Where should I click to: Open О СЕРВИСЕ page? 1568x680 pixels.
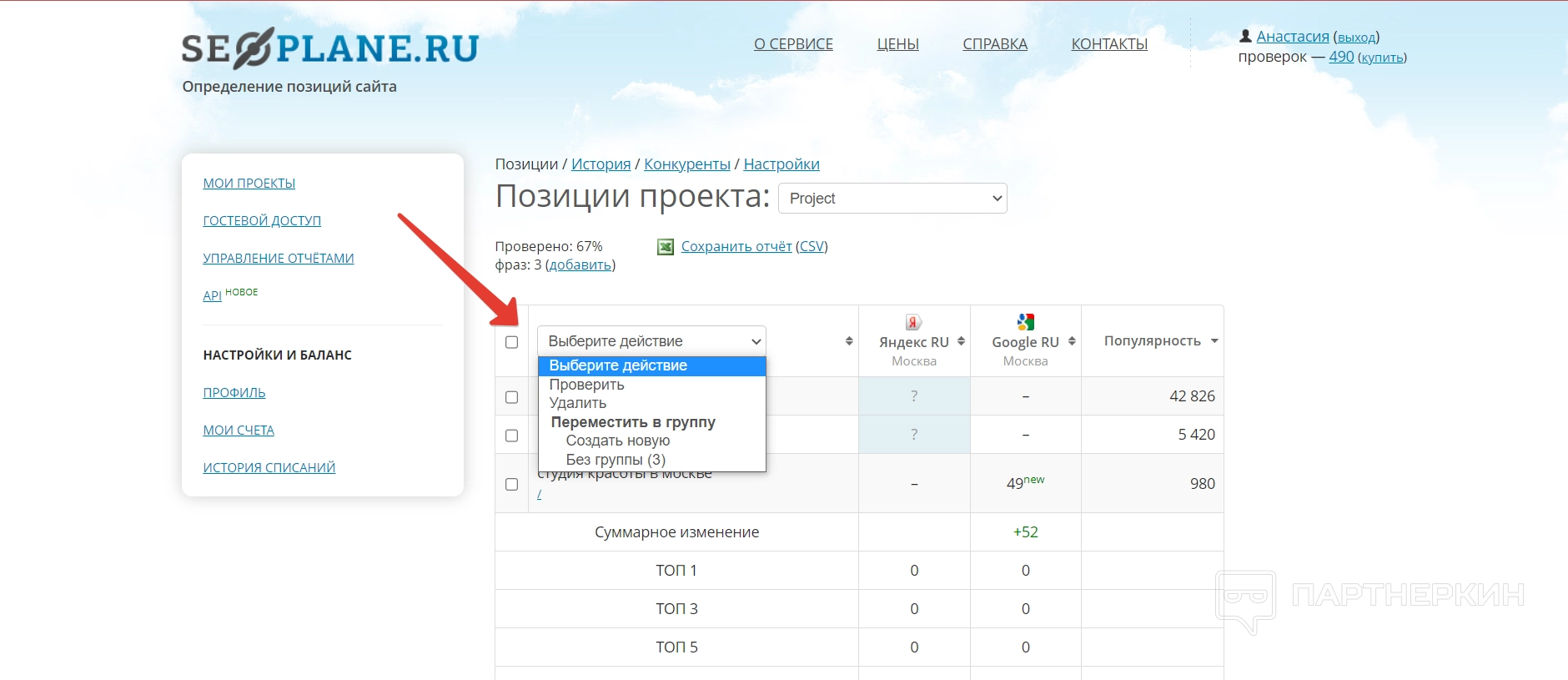(x=793, y=44)
